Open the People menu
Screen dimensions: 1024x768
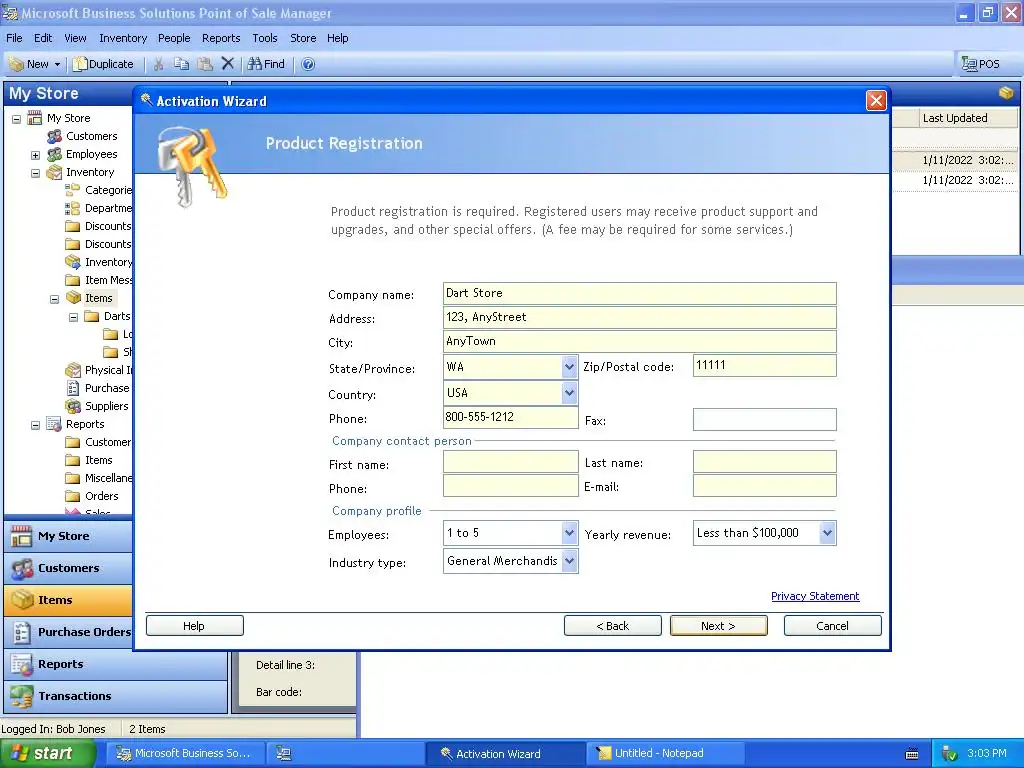click(174, 38)
